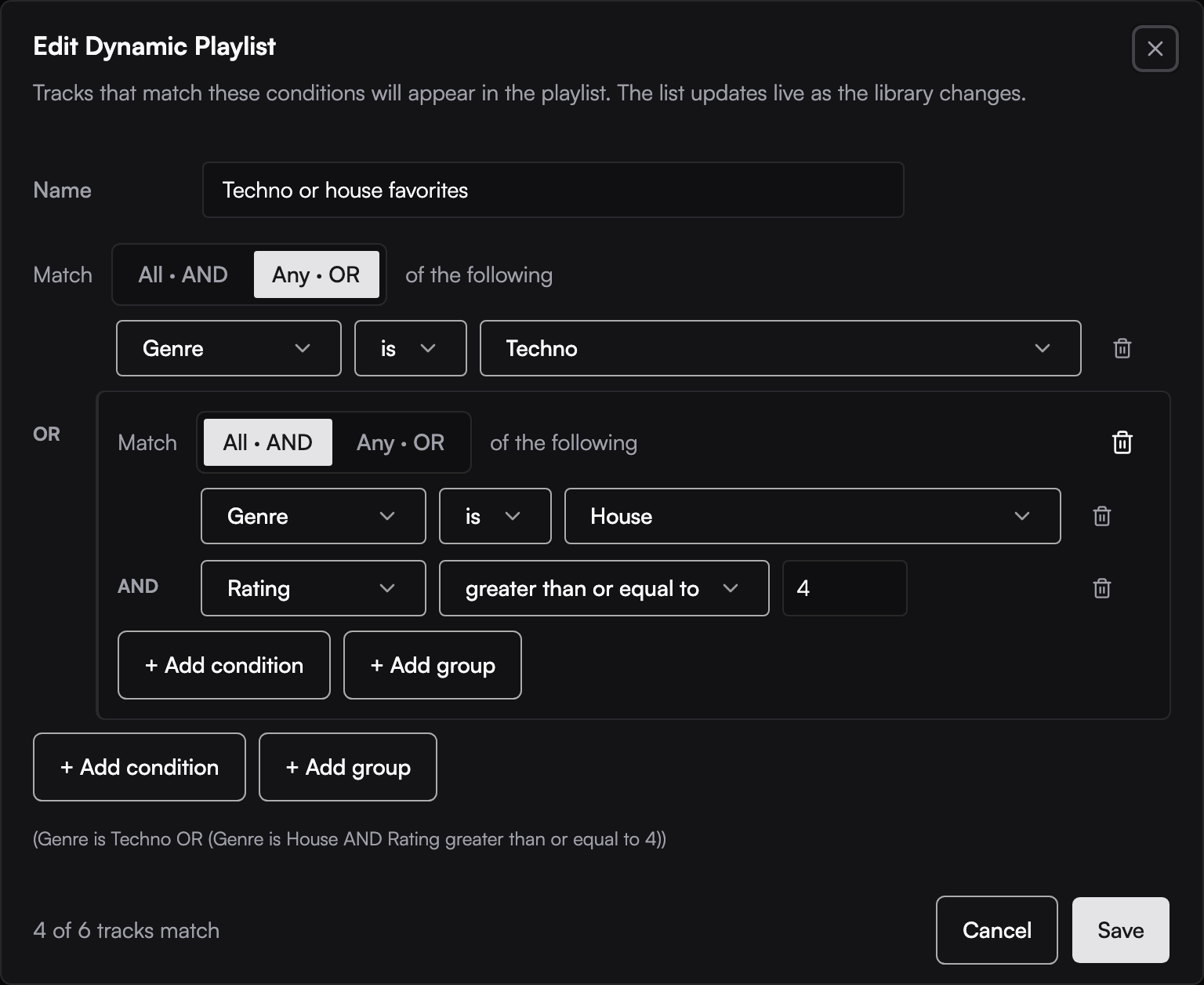Open the Rating field dropdown

tap(314, 588)
